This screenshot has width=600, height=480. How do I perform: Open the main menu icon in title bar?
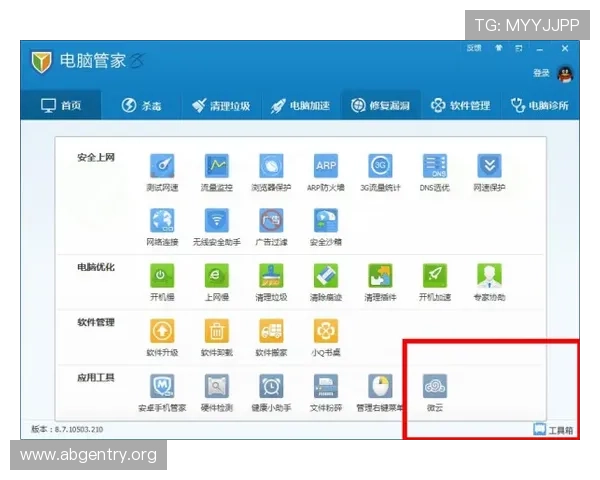(519, 49)
